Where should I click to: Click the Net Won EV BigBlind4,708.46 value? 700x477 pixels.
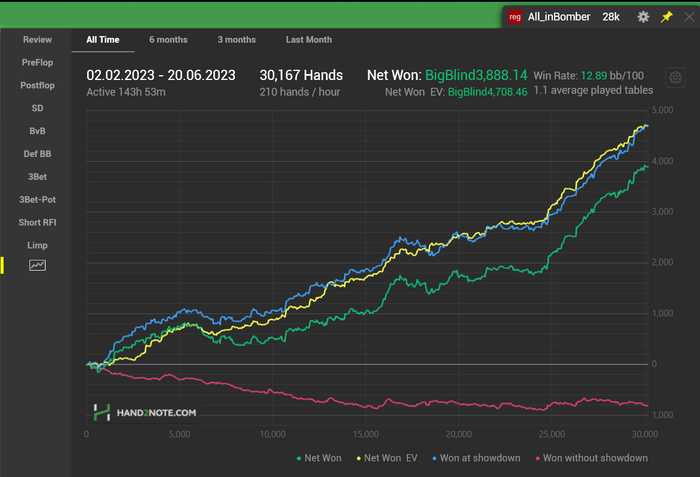[x=488, y=92]
